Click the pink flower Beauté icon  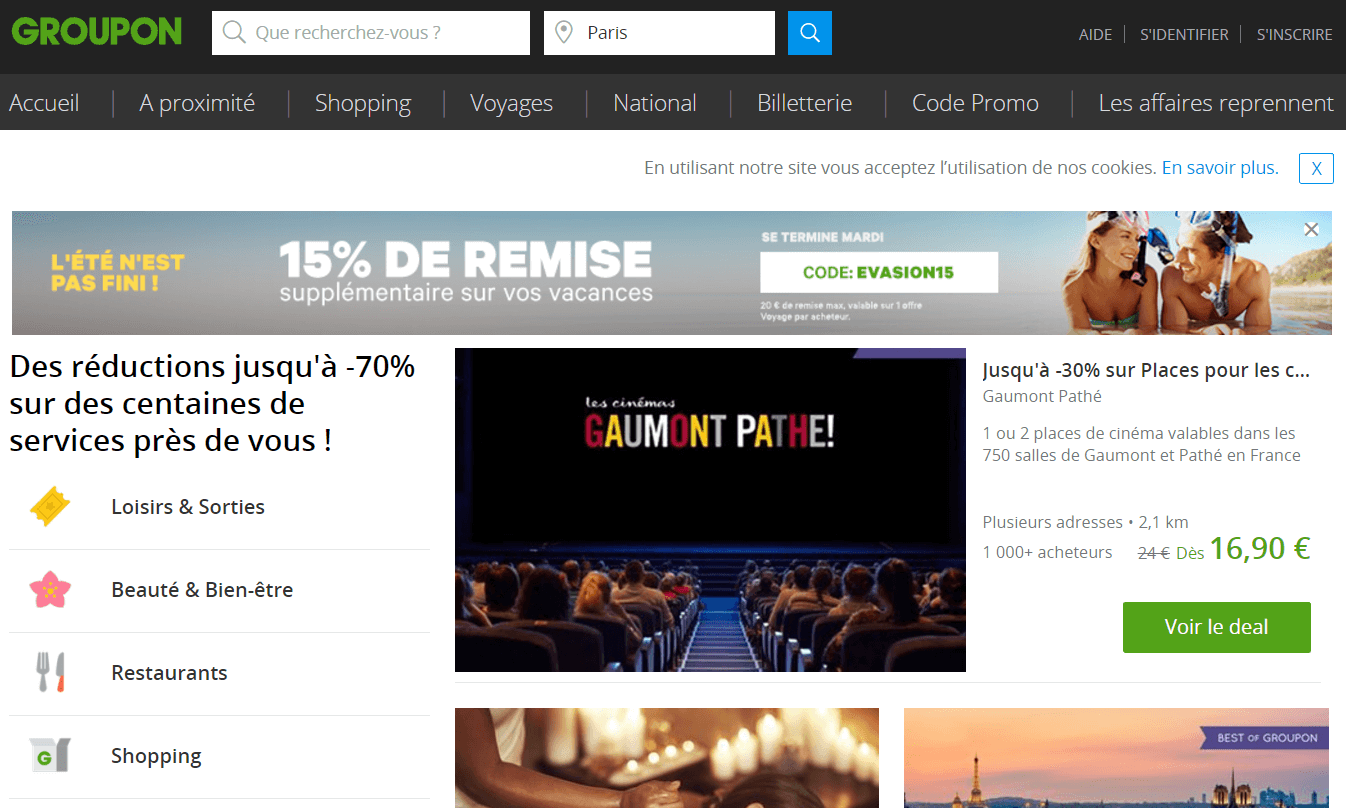pos(50,590)
